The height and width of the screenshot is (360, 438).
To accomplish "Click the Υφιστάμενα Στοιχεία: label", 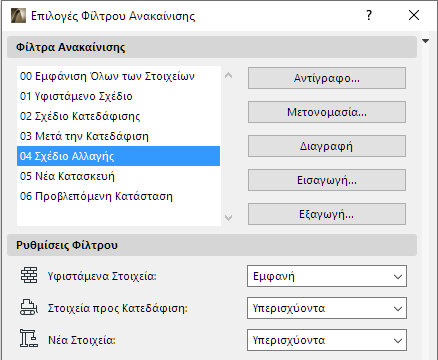I will click(102, 276).
